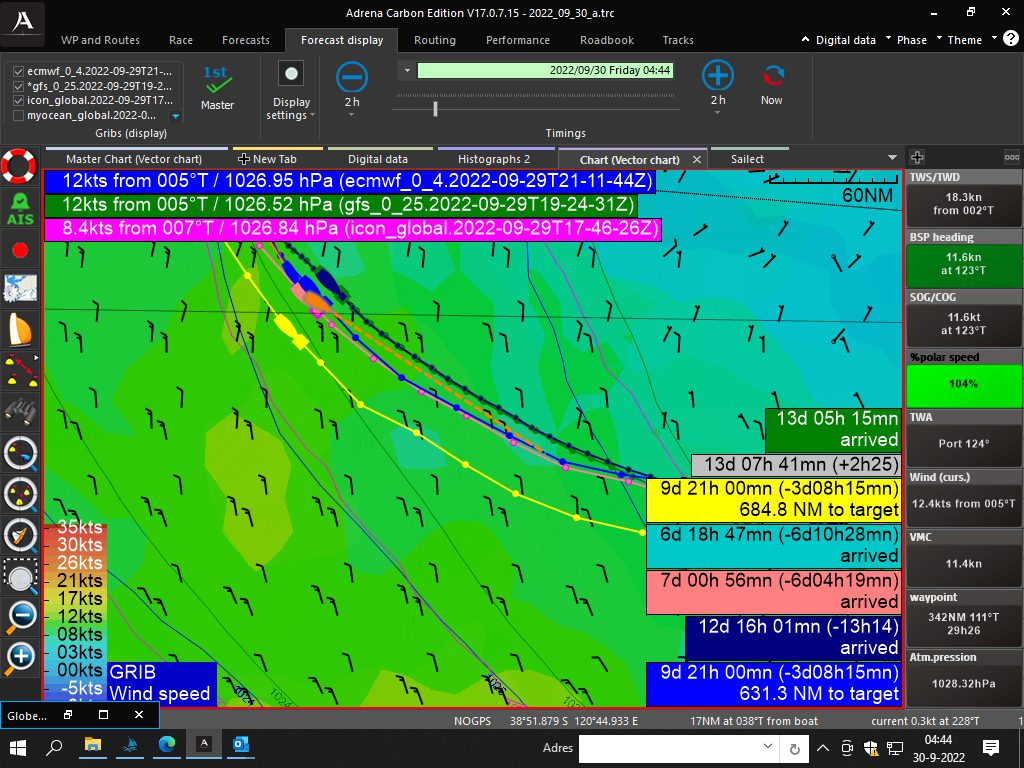Switch to the Routing ribbon tab
Viewport: 1024px width, 768px height.
pos(434,40)
